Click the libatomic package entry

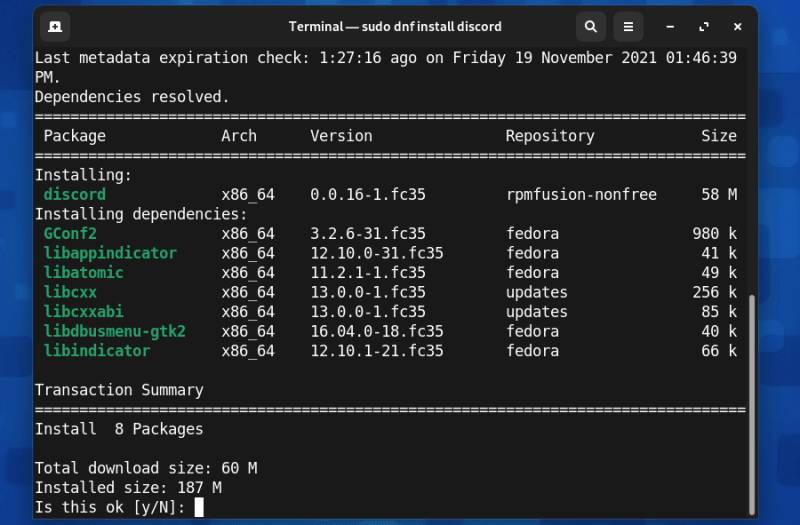[x=83, y=272]
